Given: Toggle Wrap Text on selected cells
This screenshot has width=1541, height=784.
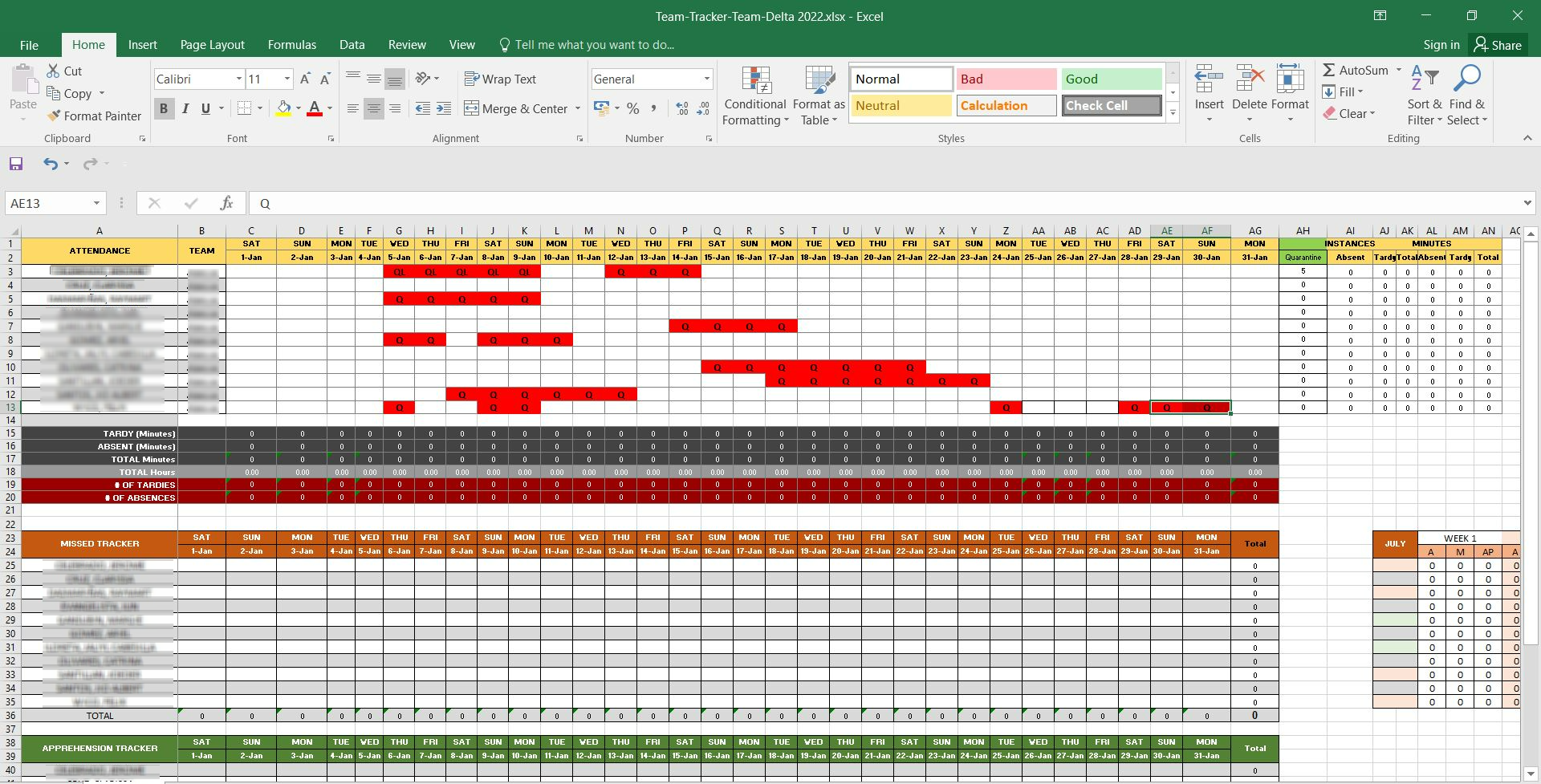Looking at the screenshot, I should tap(500, 79).
